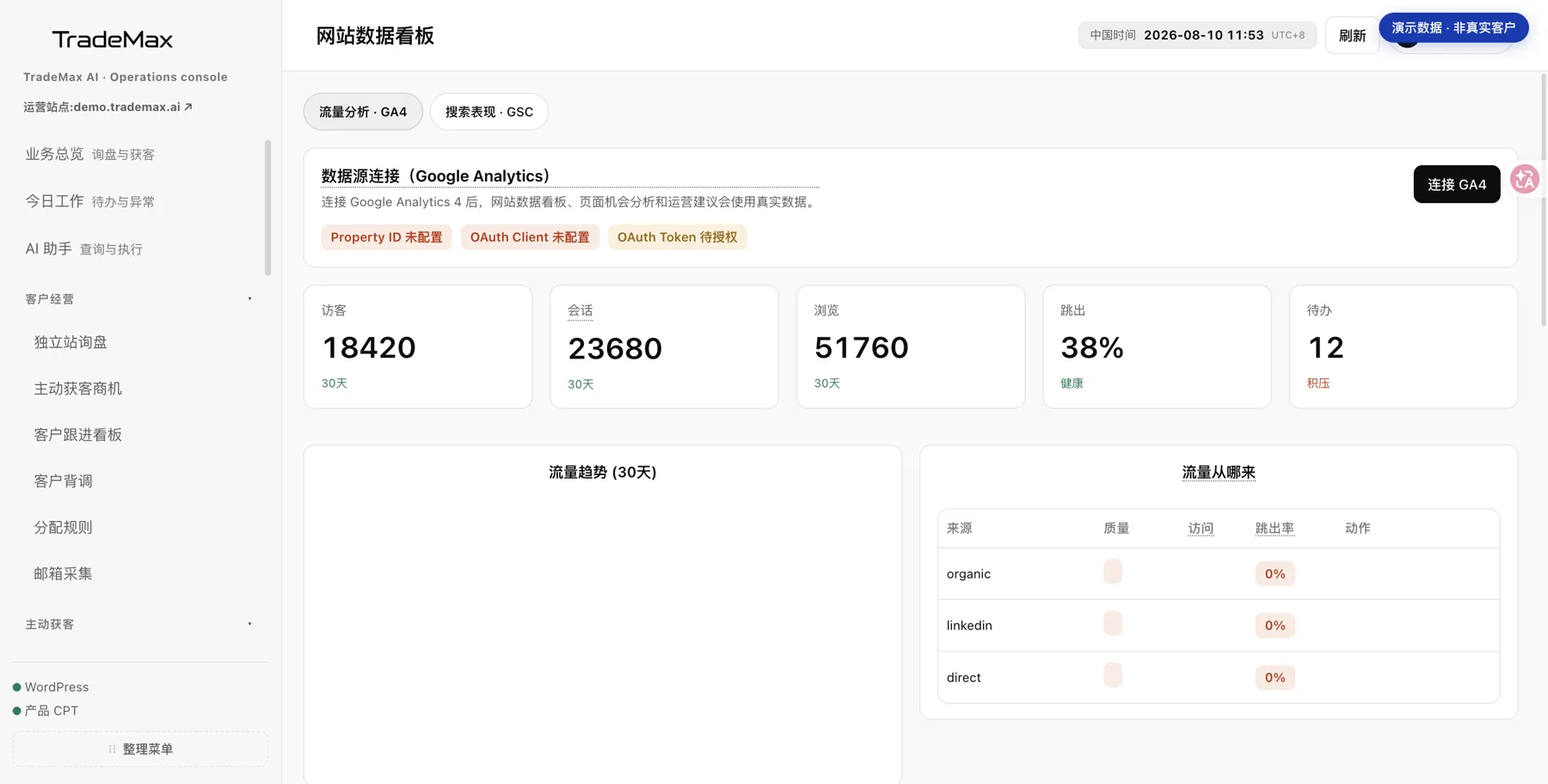
Task: Click the 中国时间 2026-08-10 11:53 clock pill
Action: point(1197,35)
